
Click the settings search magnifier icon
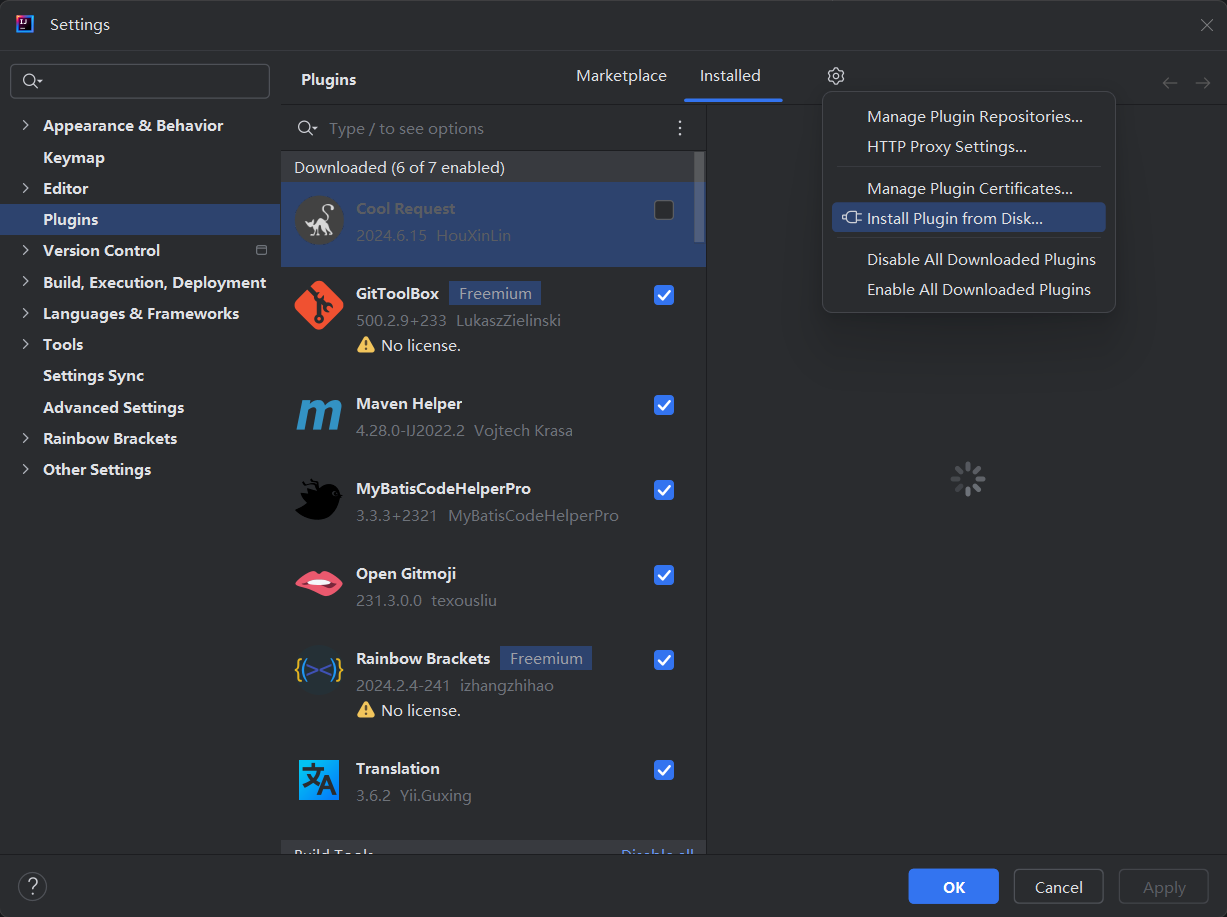[32, 81]
